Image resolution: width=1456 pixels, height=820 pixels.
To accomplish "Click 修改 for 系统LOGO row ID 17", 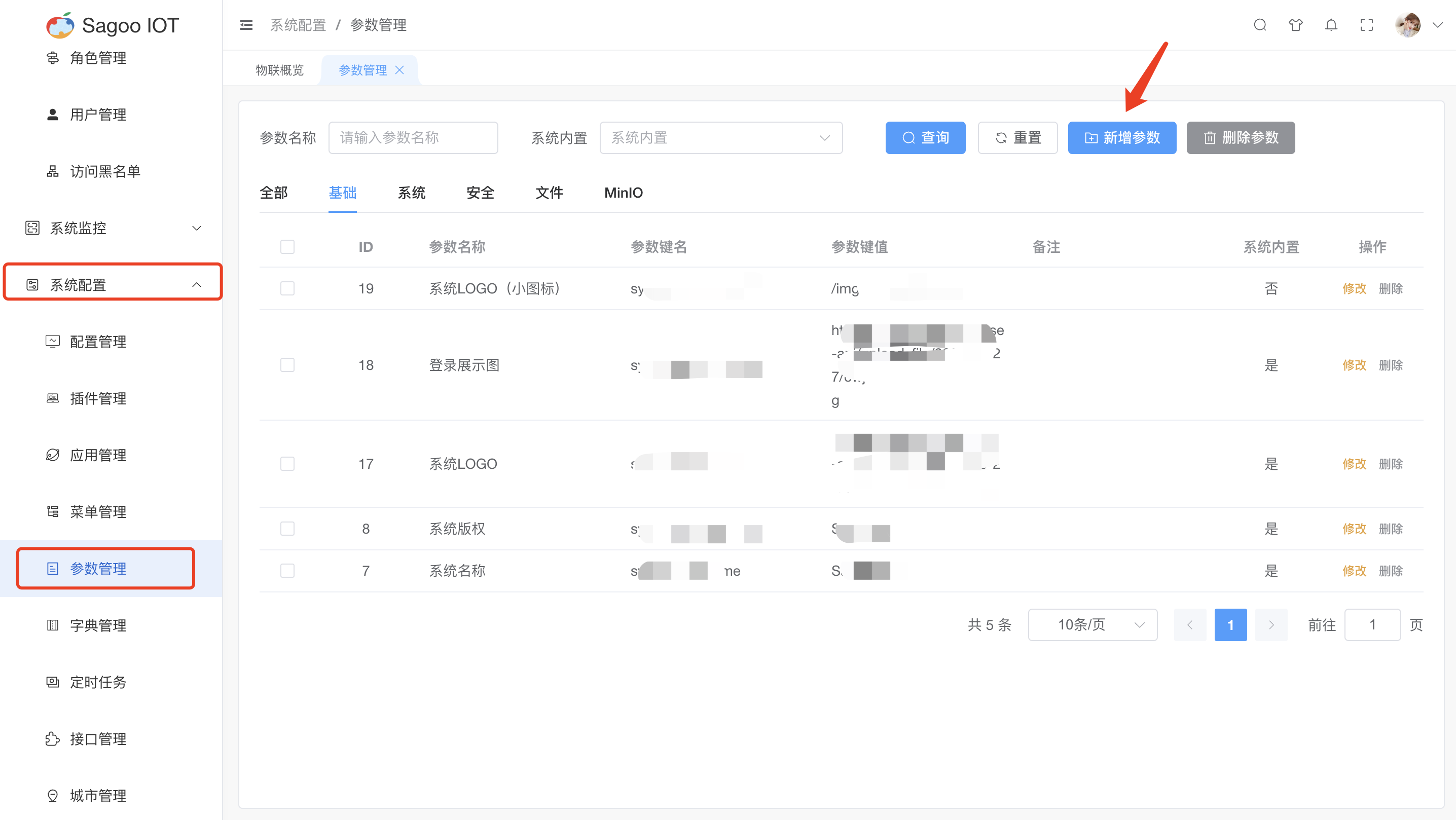I will 1354,464.
